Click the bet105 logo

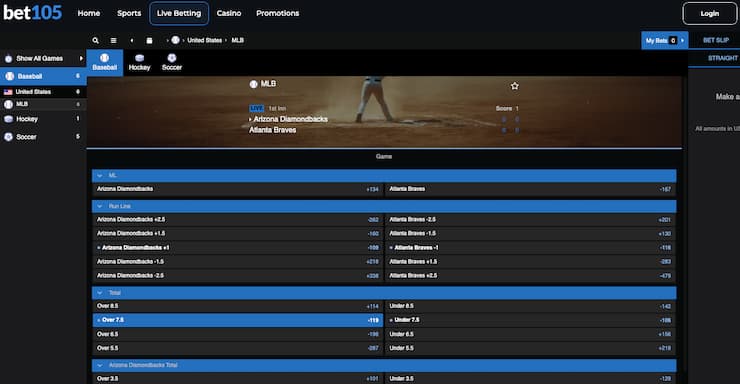point(33,13)
